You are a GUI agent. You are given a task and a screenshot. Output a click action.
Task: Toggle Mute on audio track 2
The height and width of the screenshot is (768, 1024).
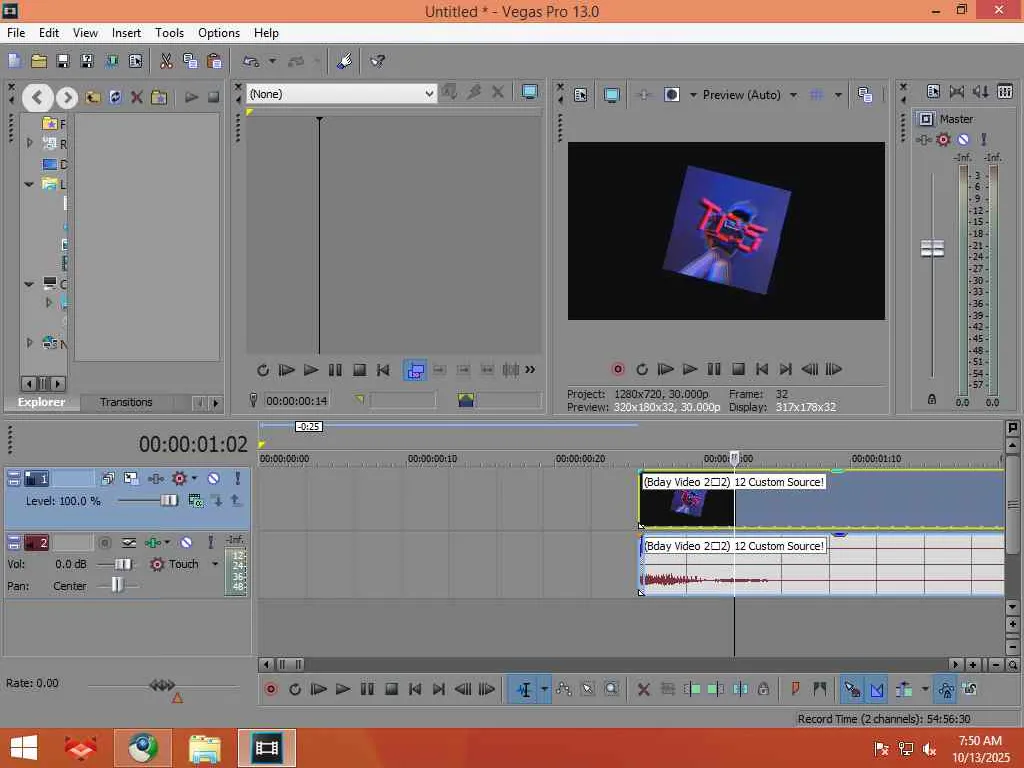[x=186, y=543]
